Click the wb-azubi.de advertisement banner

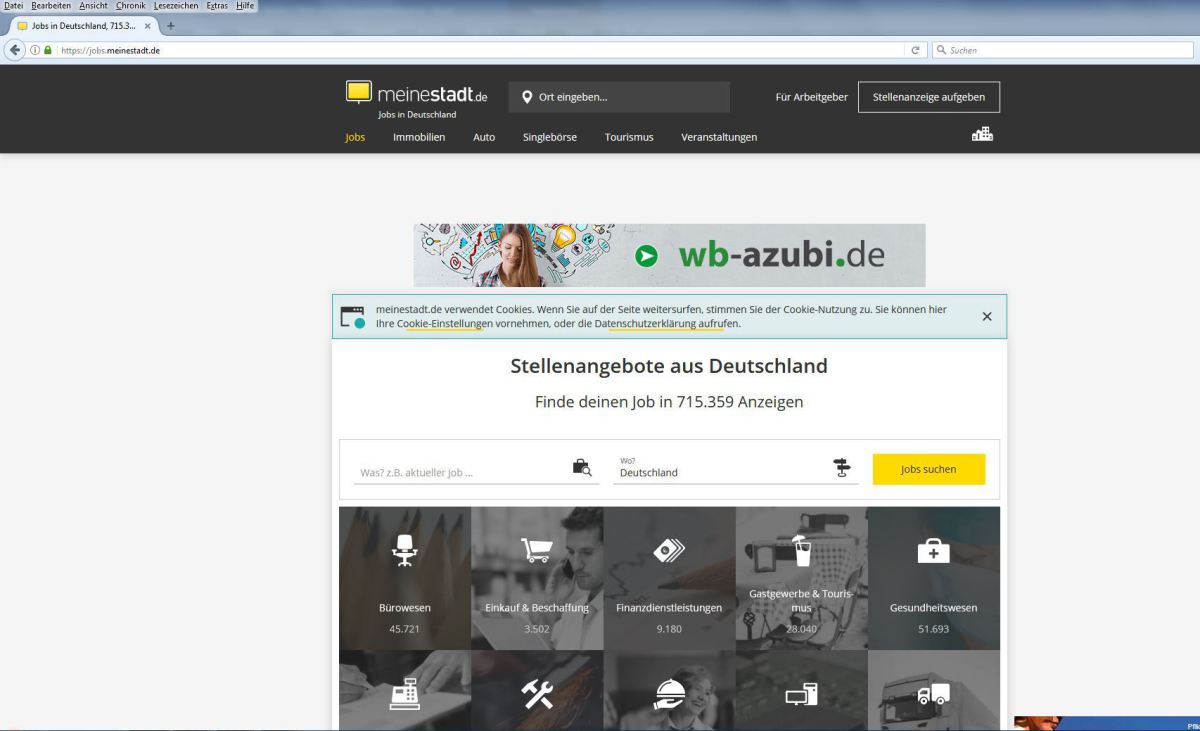669,255
